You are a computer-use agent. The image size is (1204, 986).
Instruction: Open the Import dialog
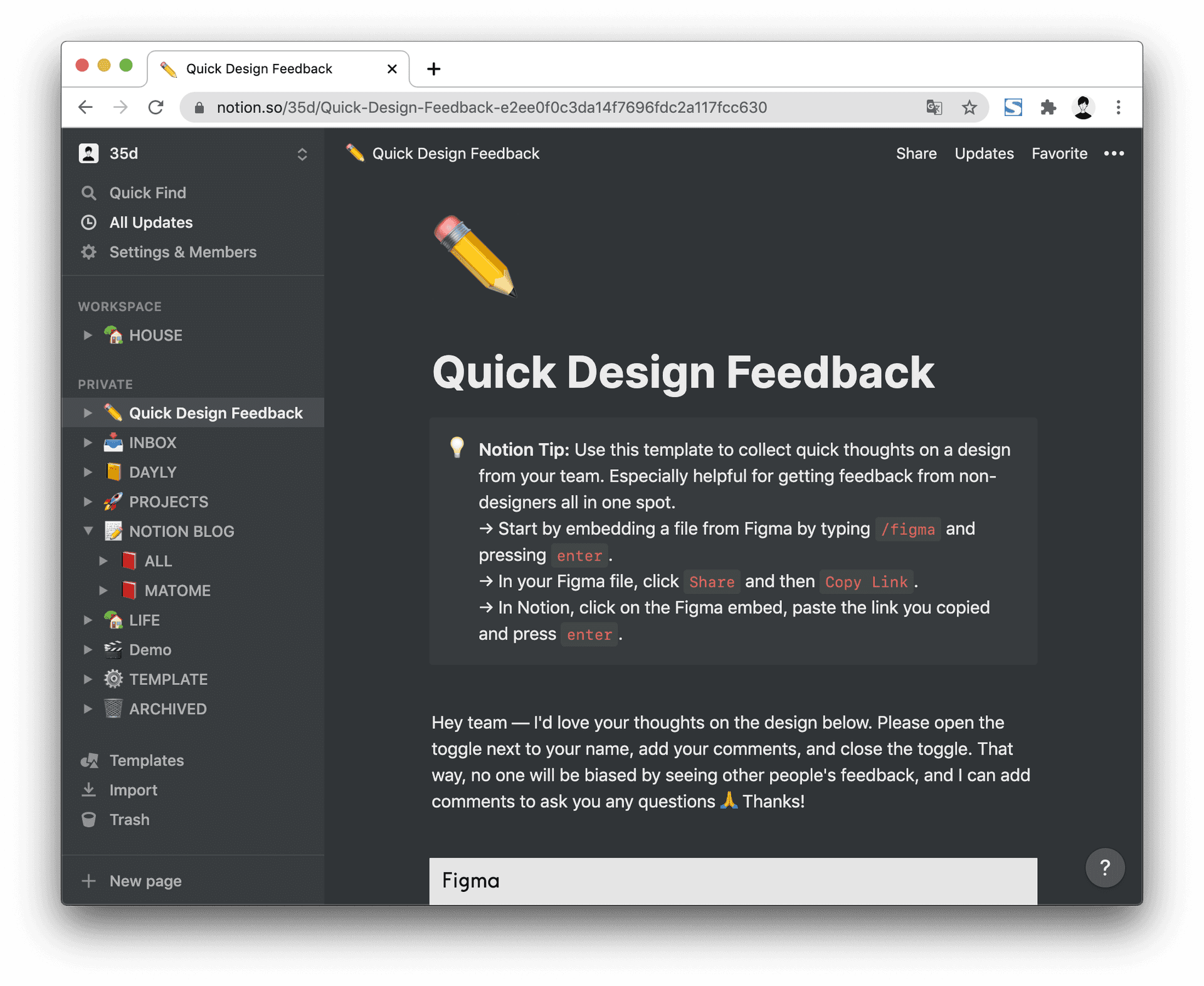pos(193,790)
